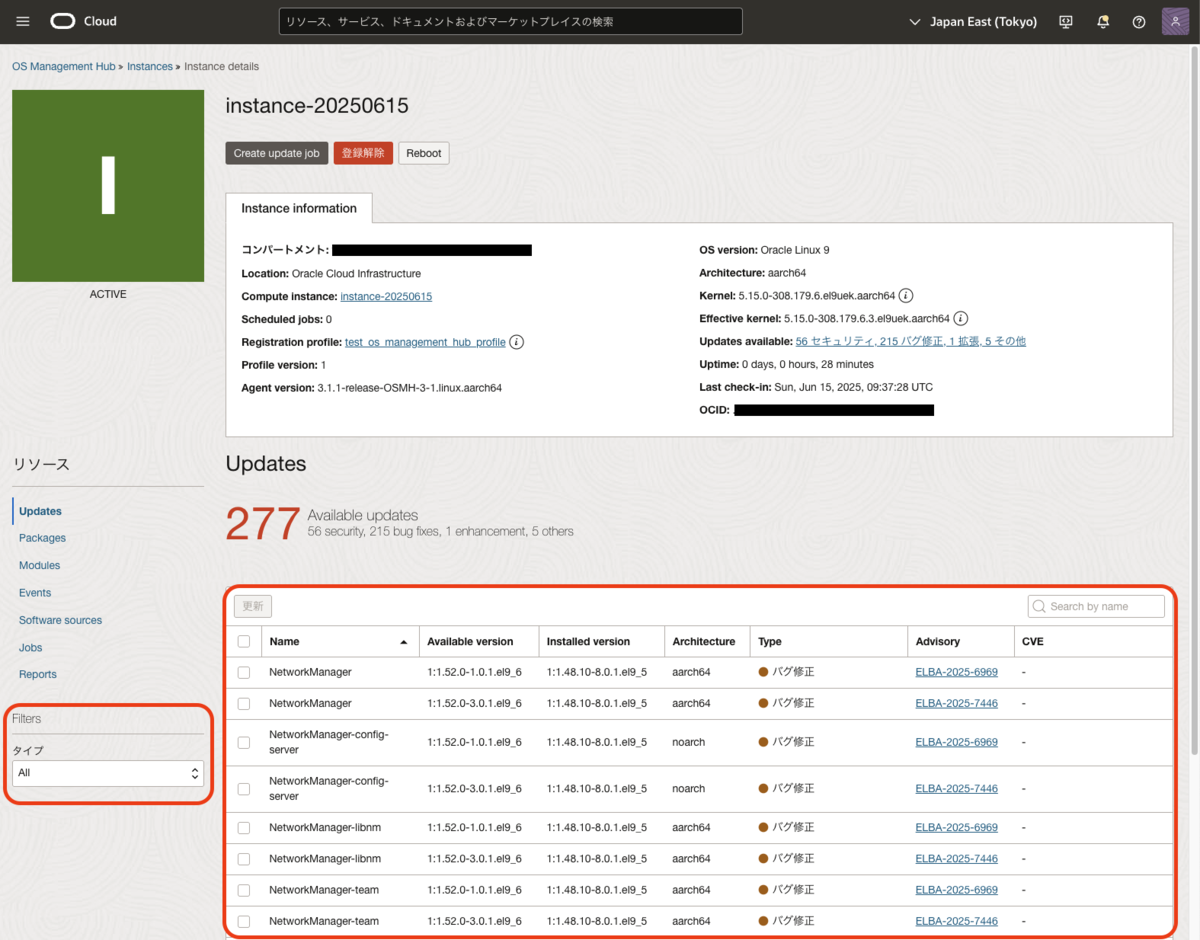Image resolution: width=1200 pixels, height=940 pixels.
Task: Open ELBA-2025-6969 advisory in first NetworkManager row
Action: pos(956,673)
